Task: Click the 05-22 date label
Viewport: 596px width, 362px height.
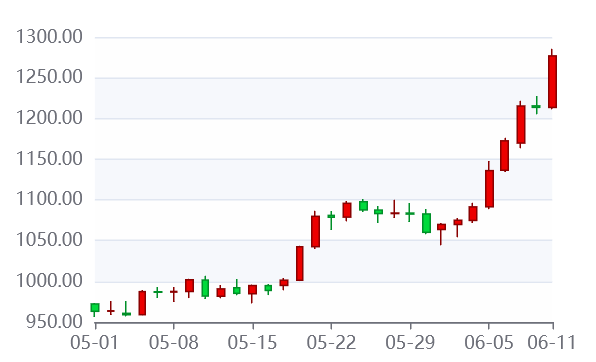Action: (x=331, y=343)
